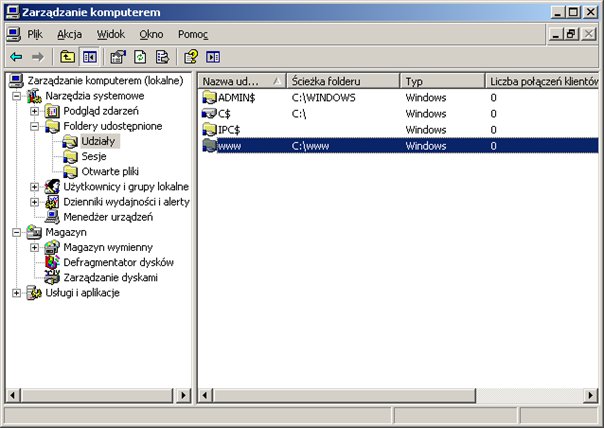The width and height of the screenshot is (605, 429).
Task: Click the Podgląd zdarzeń icon
Action: click(x=52, y=111)
